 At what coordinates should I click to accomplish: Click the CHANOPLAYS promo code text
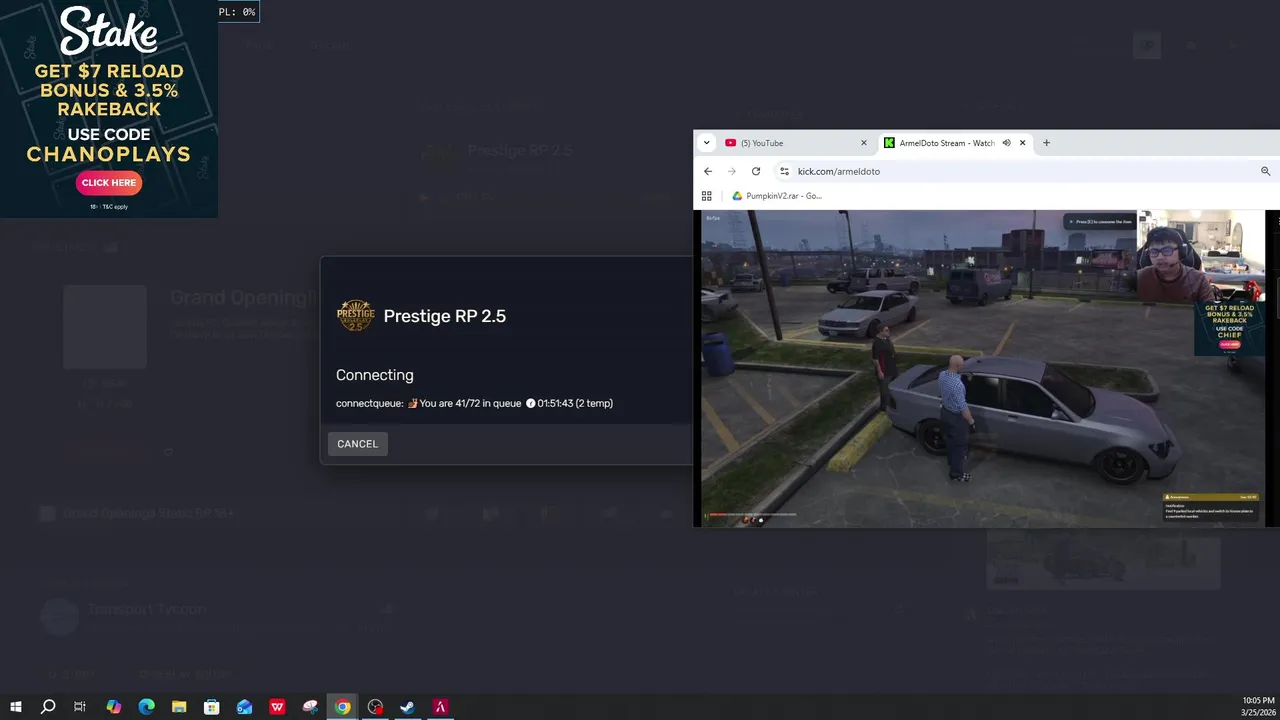click(x=108, y=154)
